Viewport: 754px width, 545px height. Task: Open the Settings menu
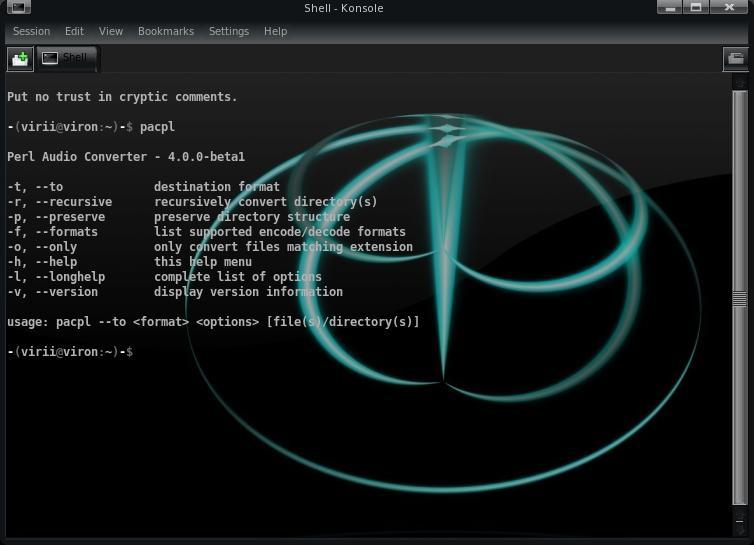pyautogui.click(x=229, y=31)
